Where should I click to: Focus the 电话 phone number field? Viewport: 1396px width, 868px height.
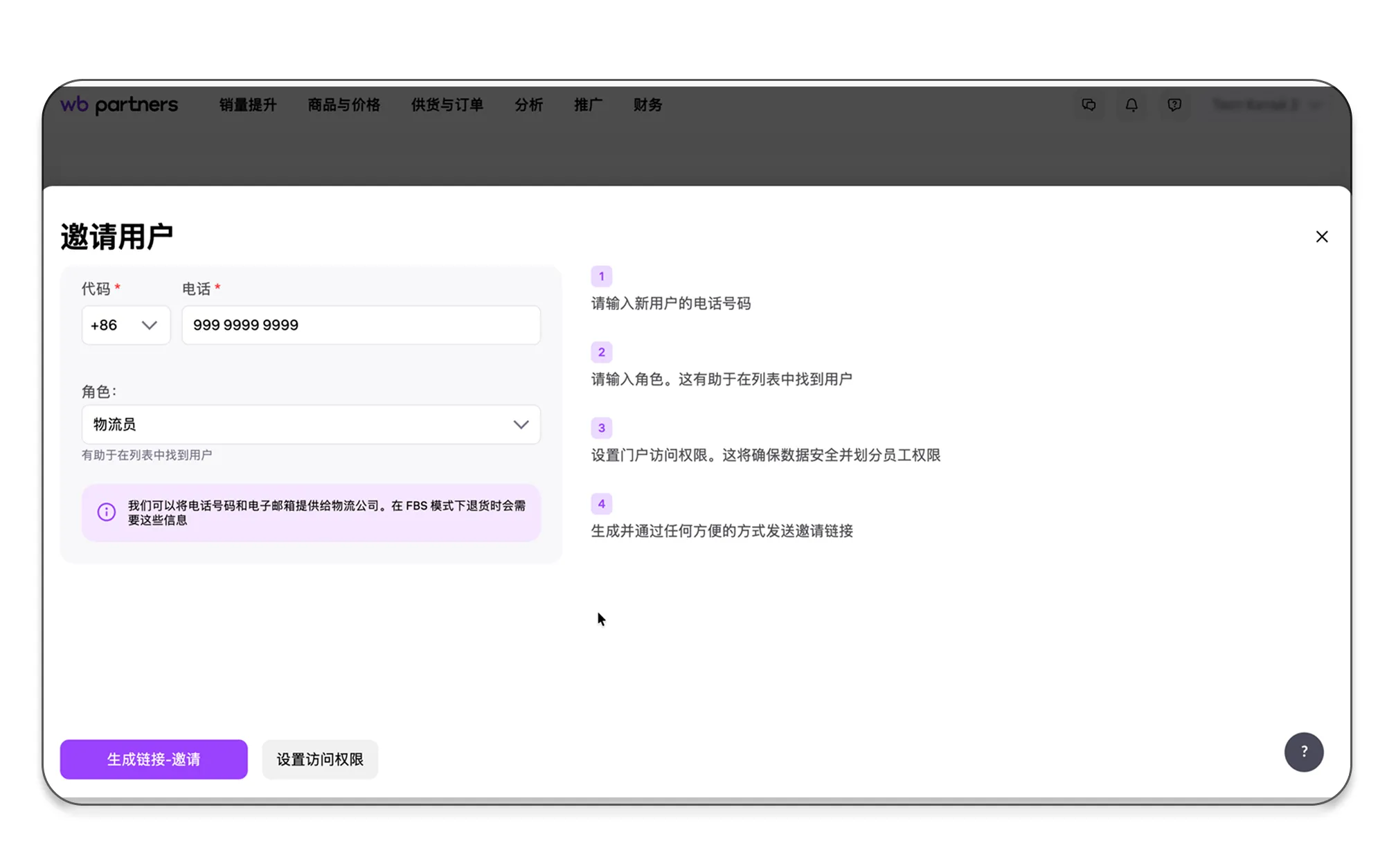[x=361, y=325]
